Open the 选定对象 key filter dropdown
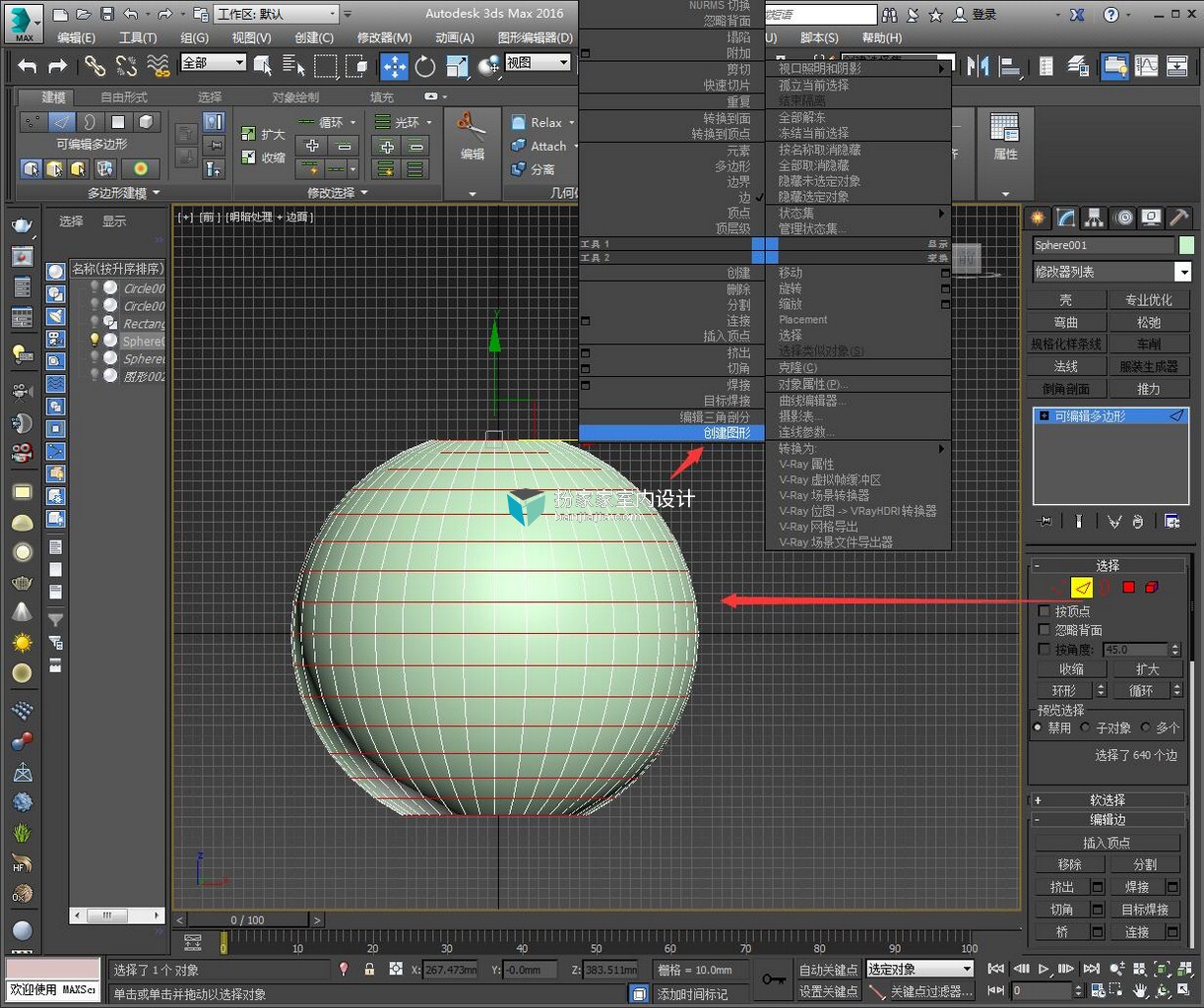1204x1008 pixels. tap(919, 970)
